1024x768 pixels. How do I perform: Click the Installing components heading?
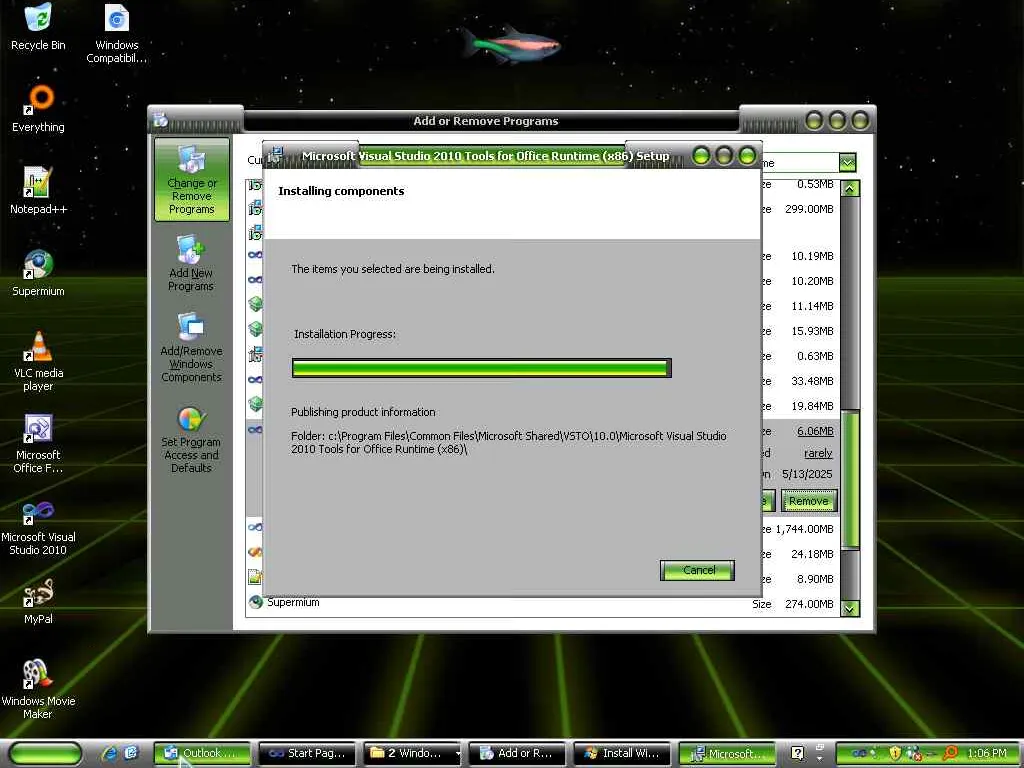coord(341,191)
